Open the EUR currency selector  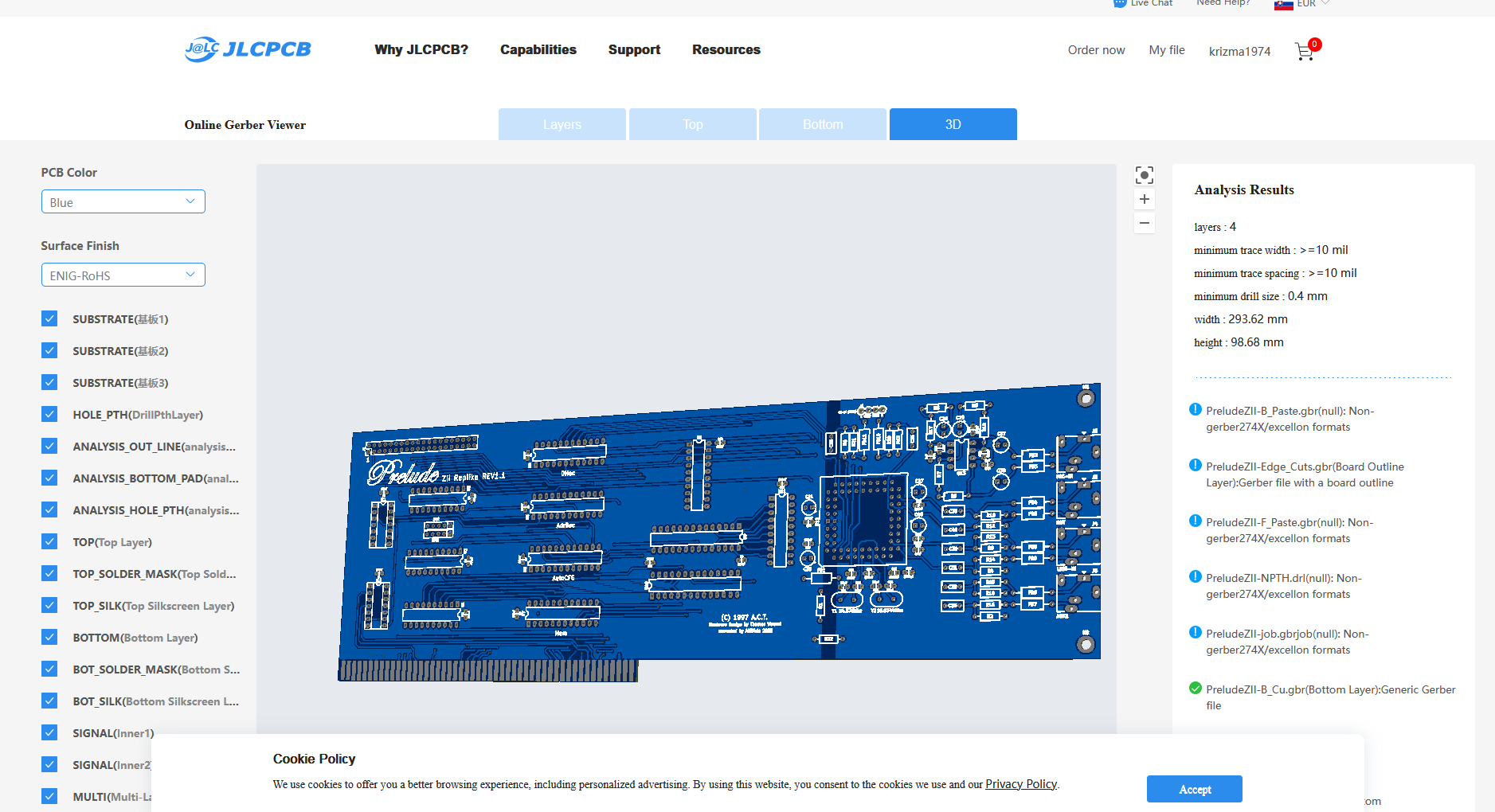click(x=1303, y=4)
